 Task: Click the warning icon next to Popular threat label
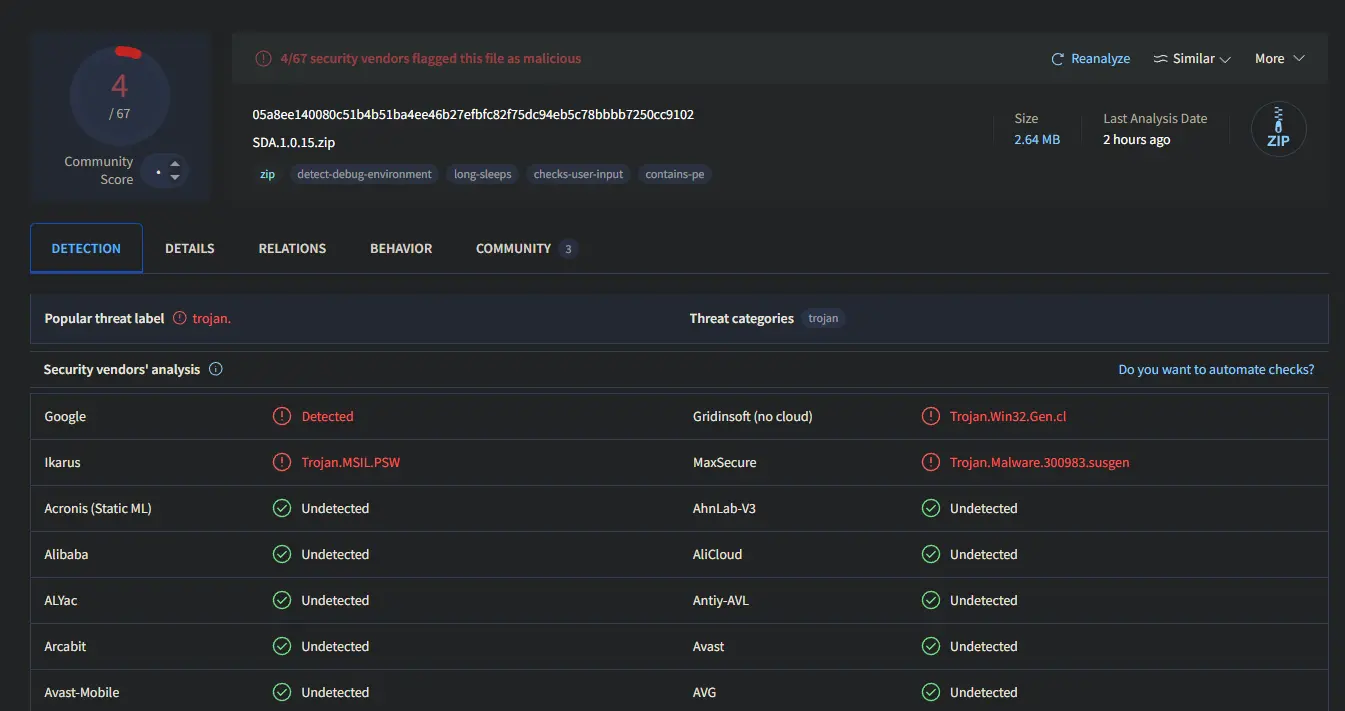point(180,318)
